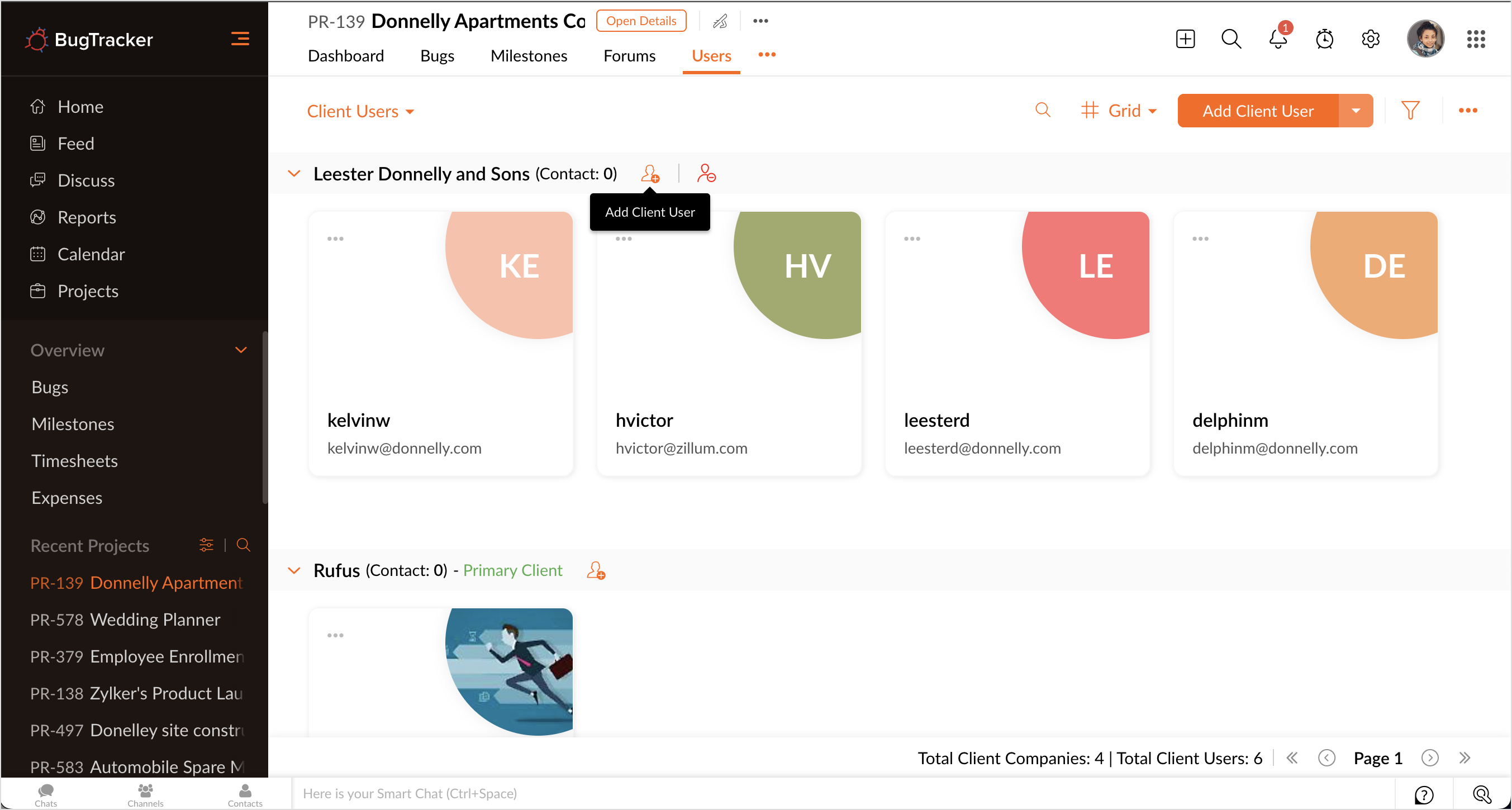Collapse the Leester Donnelly and Sons group
1512x810 pixels.
coord(294,174)
